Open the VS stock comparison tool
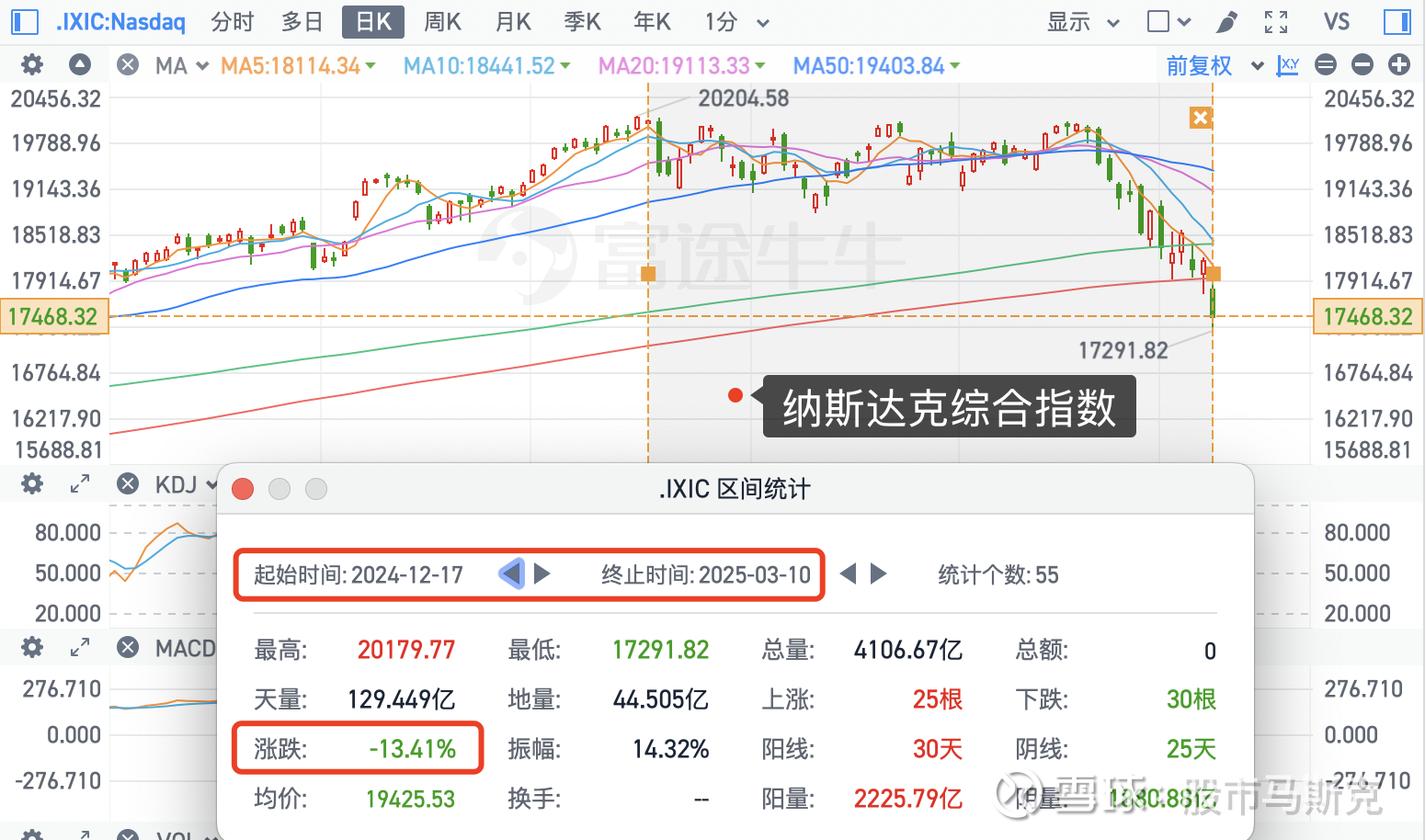Image resolution: width=1425 pixels, height=840 pixels. tap(1337, 21)
